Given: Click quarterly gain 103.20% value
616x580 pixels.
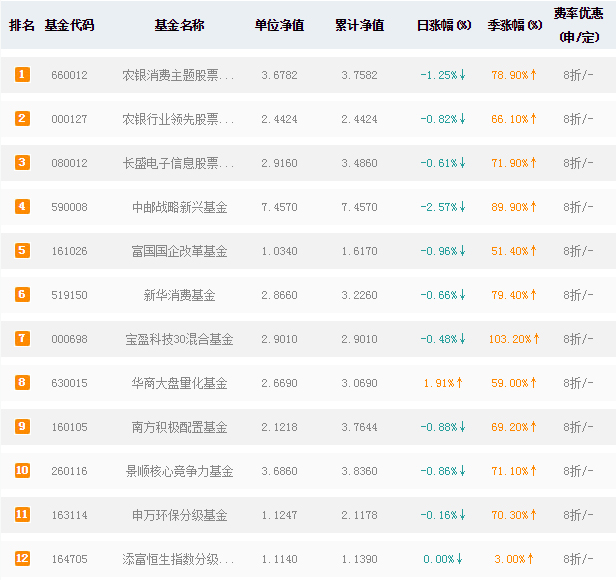Looking at the screenshot, I should tap(514, 339).
